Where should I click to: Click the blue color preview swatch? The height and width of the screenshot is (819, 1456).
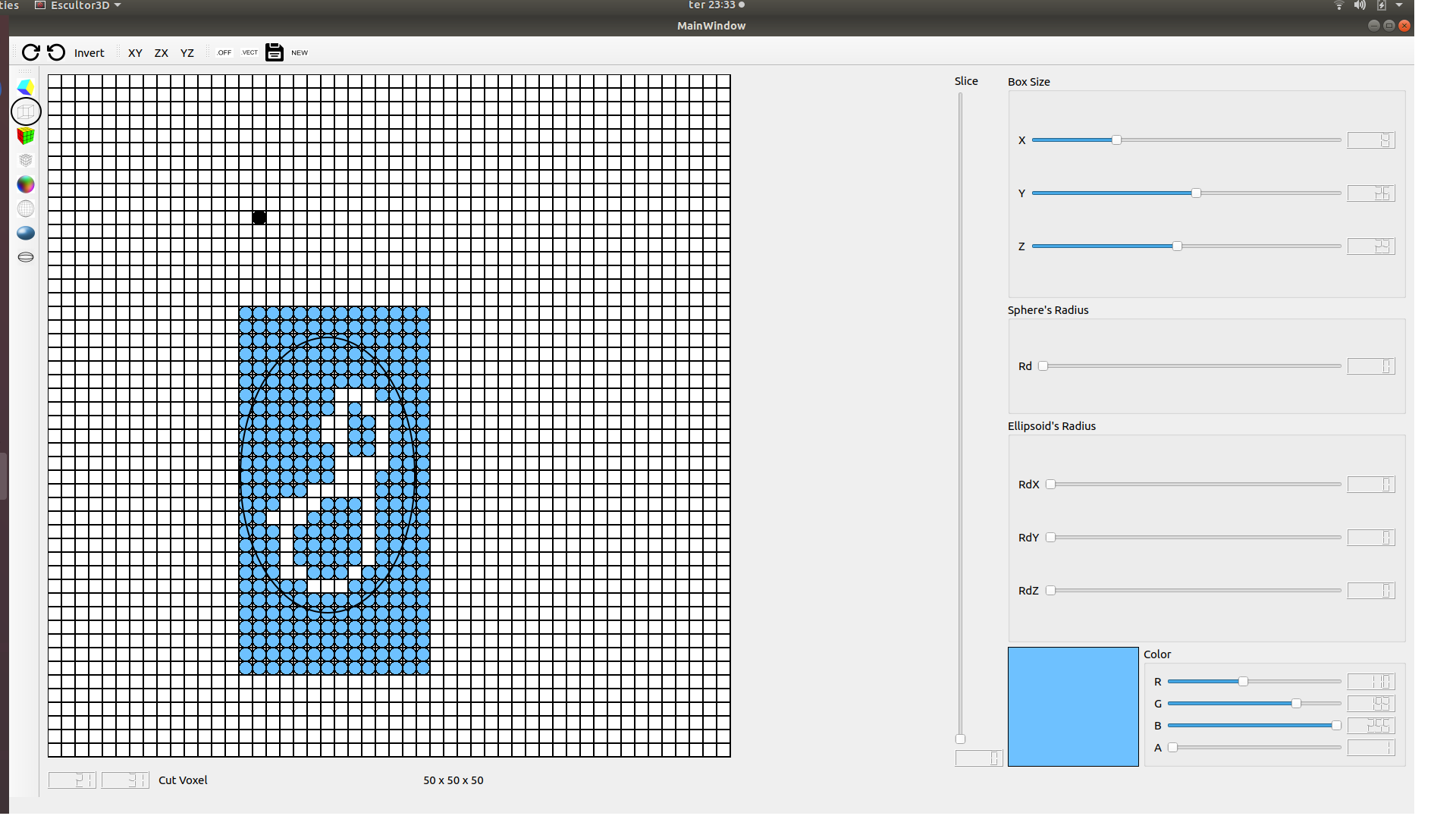pyautogui.click(x=1072, y=706)
